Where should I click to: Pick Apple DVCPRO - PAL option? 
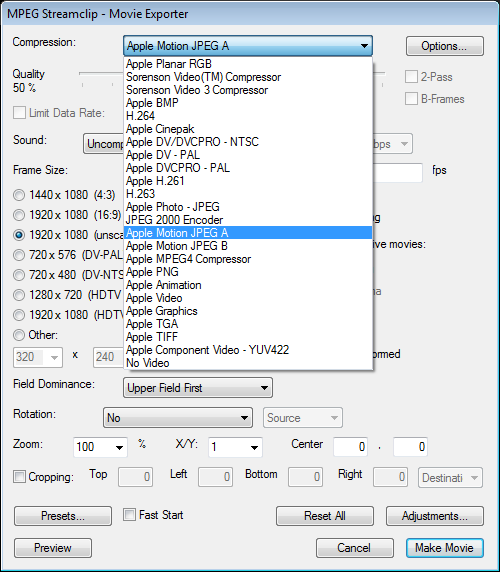click(x=248, y=168)
